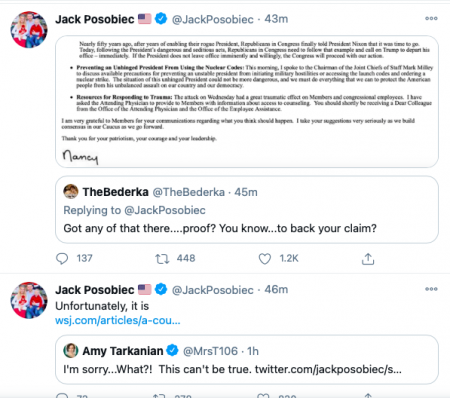
Task: Open the wsj.com/articles link
Action: tap(118, 320)
